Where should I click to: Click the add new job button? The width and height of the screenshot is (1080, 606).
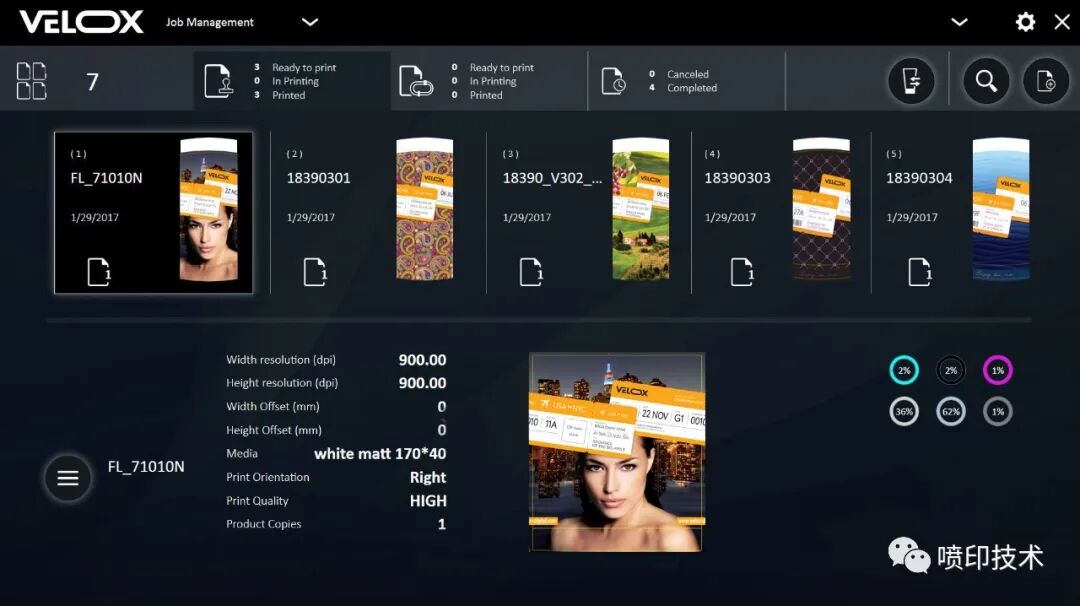click(1046, 81)
